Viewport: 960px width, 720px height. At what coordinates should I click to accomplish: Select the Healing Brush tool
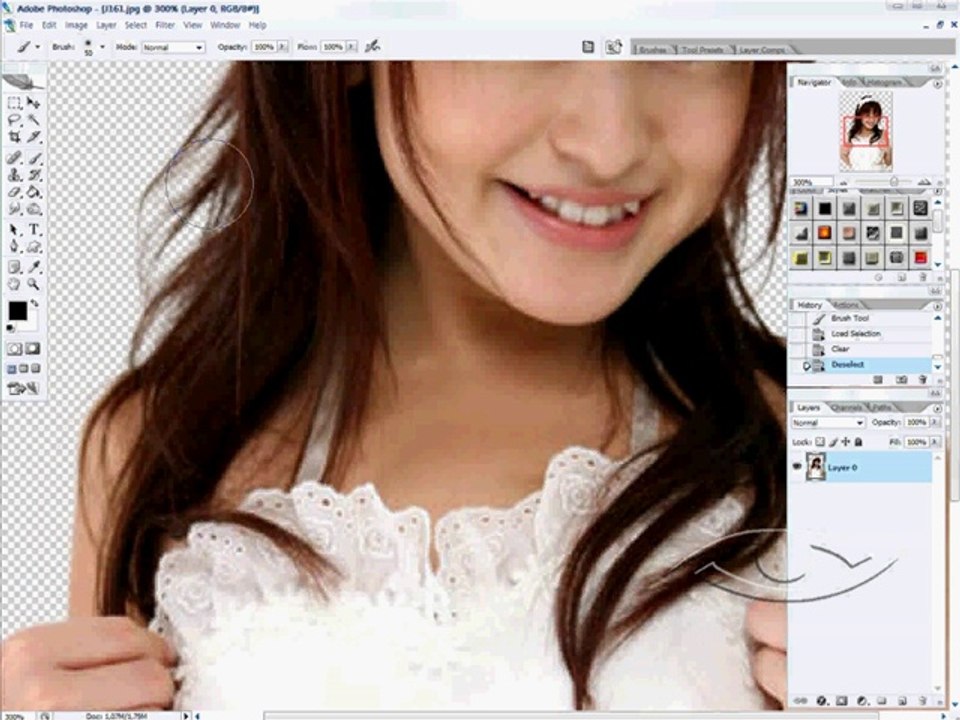[x=14, y=158]
